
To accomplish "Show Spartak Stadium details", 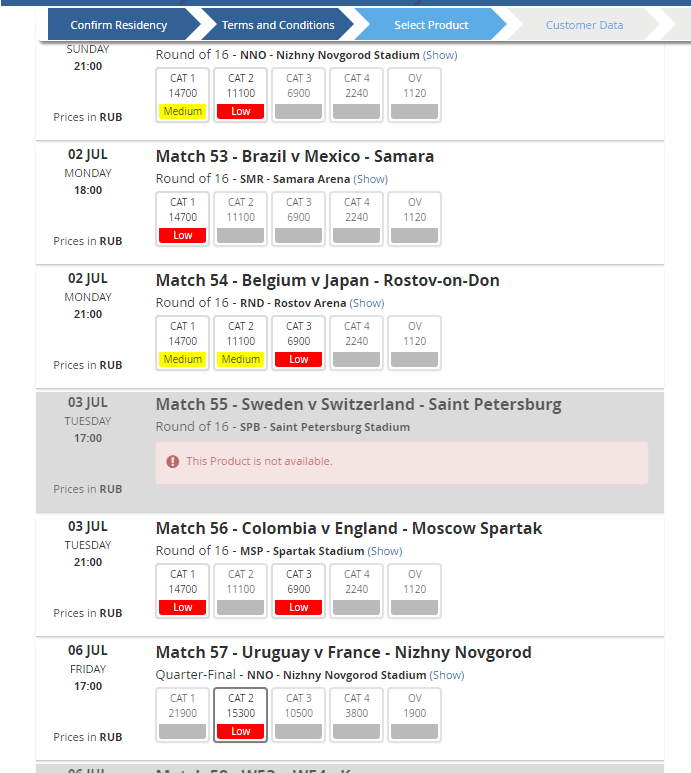I will pyautogui.click(x=385, y=551).
